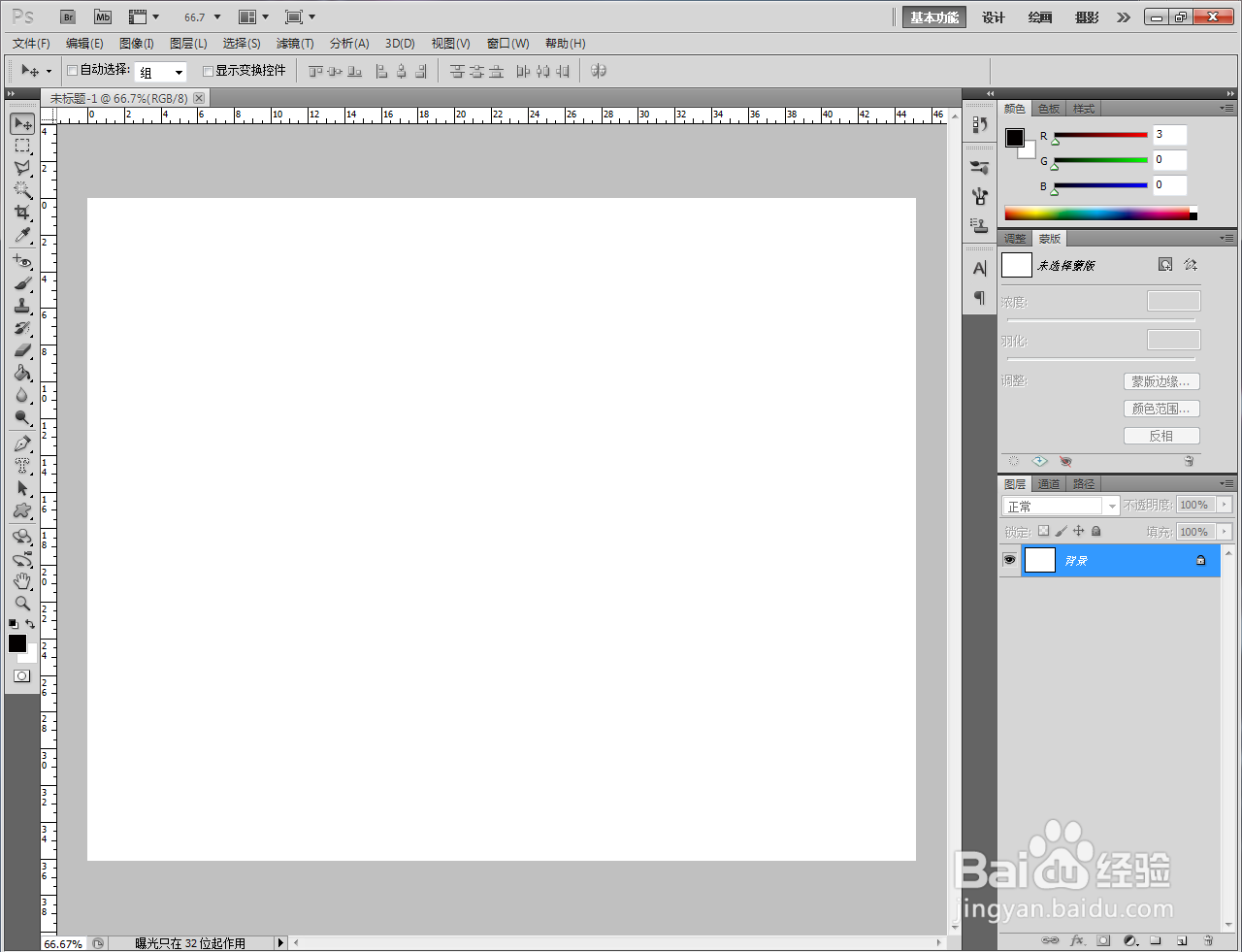Open the 不透明度 opacity slider arrow
1242x952 pixels.
pyautogui.click(x=1225, y=505)
